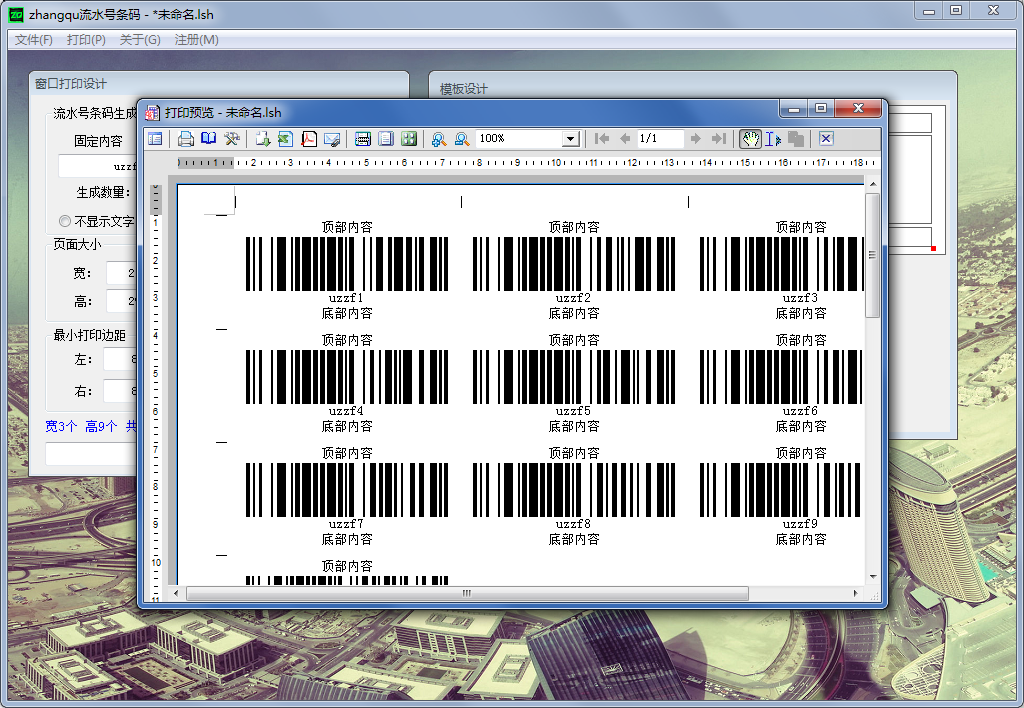Minimize the print preview window

(x=793, y=108)
